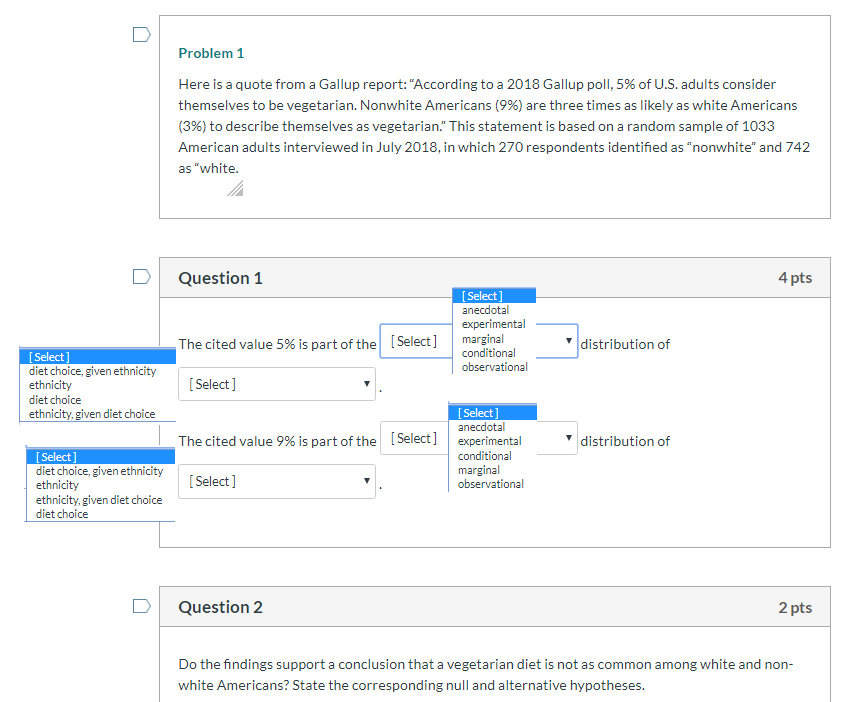This screenshot has width=854, height=702.
Task: Choose "anecdotal" in the 5% distribution type list
Action: click(x=486, y=310)
